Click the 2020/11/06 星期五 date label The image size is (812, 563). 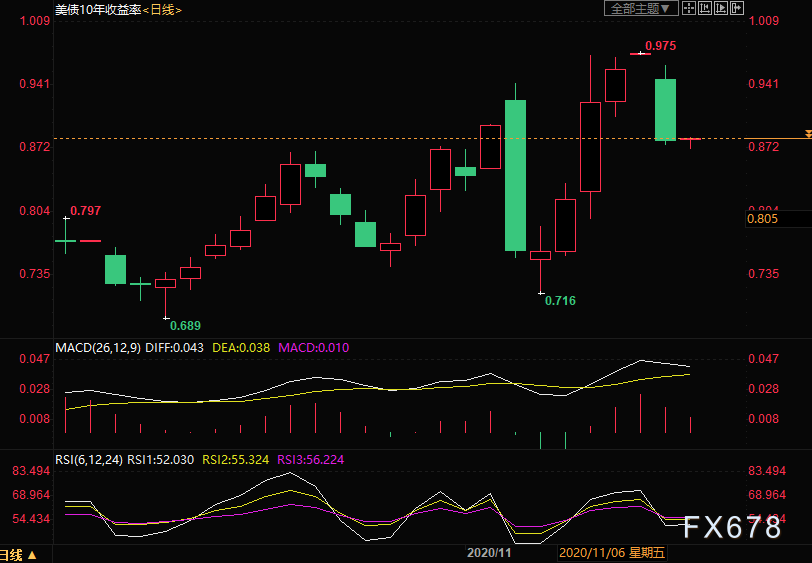click(612, 553)
